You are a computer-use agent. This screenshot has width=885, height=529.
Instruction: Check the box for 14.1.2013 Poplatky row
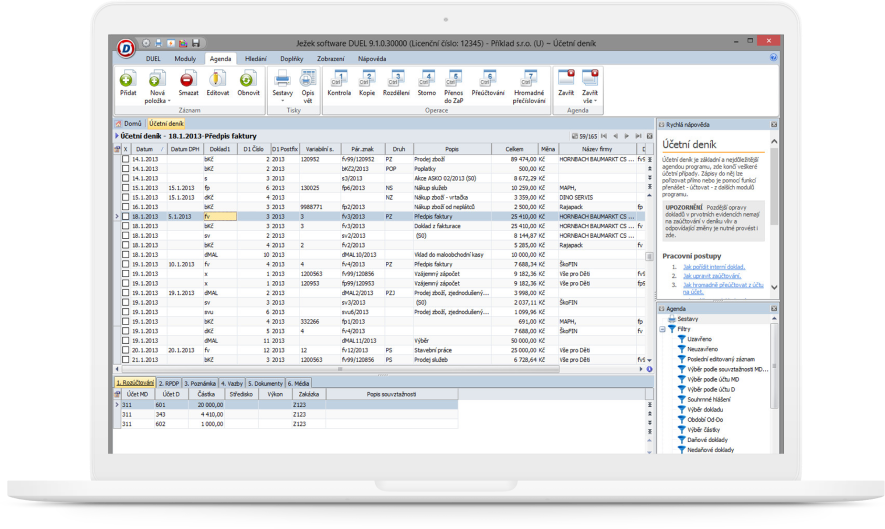[x=125, y=169]
